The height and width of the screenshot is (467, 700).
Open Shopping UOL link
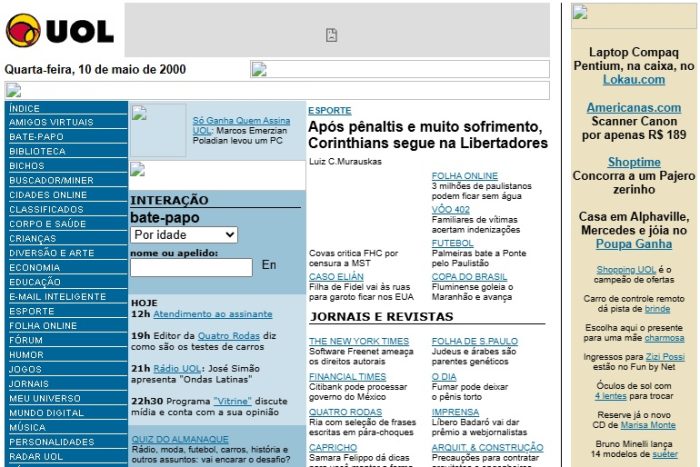click(x=626, y=270)
